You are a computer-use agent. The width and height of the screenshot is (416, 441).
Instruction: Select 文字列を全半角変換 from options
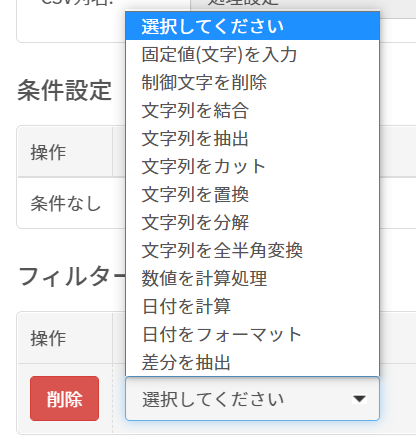pyautogui.click(x=252, y=250)
